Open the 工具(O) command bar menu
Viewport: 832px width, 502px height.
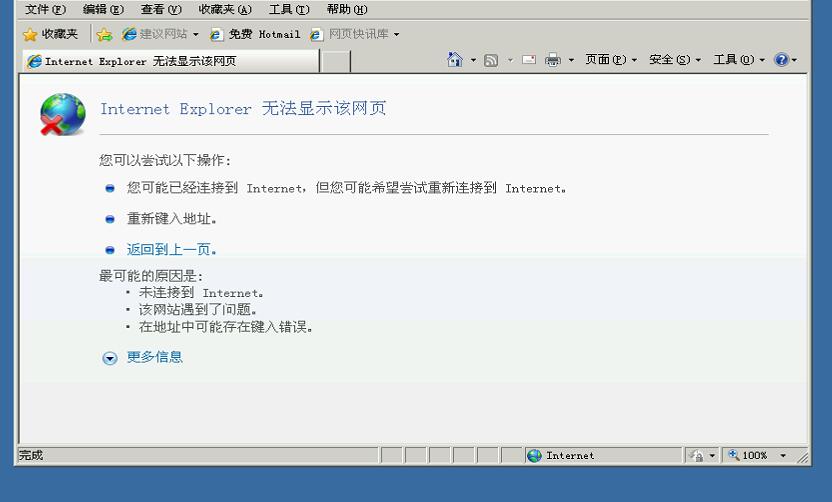click(x=739, y=59)
